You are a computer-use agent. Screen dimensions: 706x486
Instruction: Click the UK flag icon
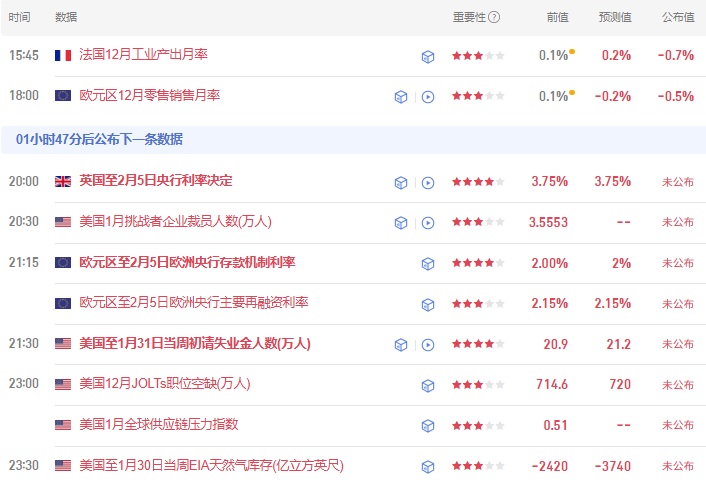[x=63, y=182]
